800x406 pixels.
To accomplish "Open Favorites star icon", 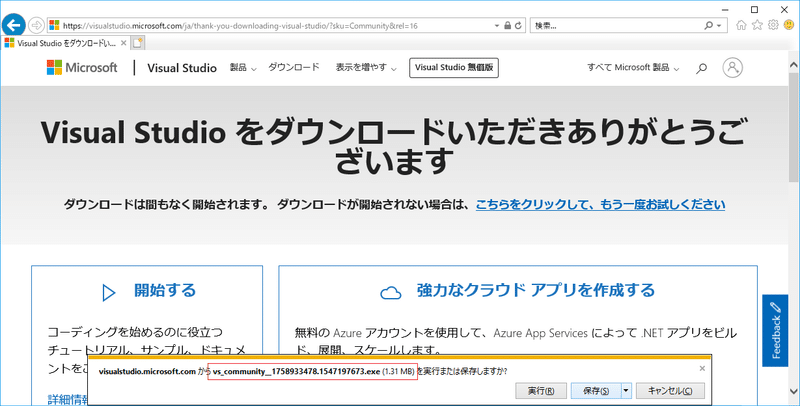I will pyautogui.click(x=757, y=25).
